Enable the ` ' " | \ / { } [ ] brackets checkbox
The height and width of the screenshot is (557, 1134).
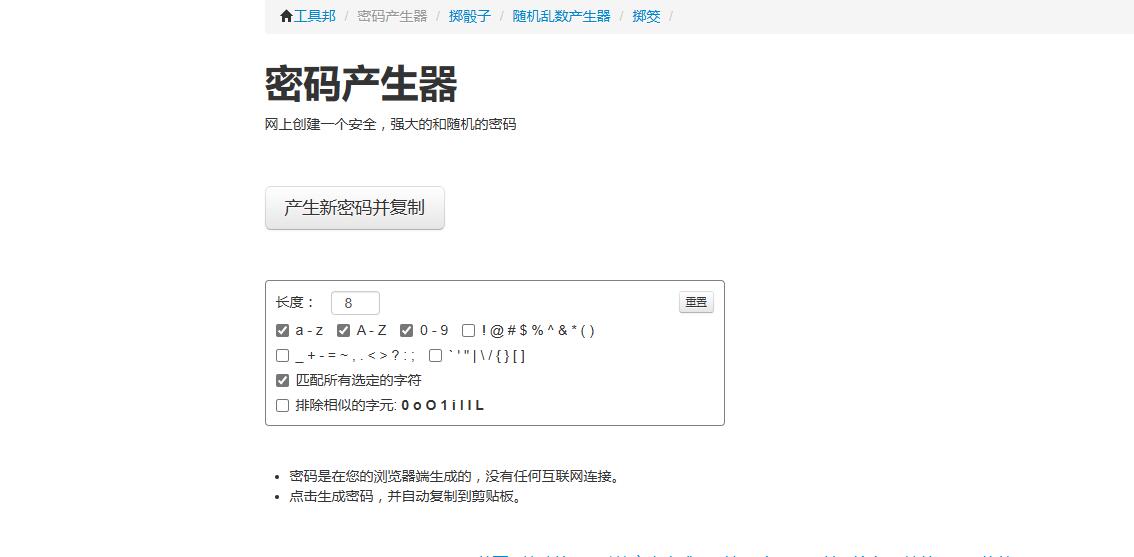coord(435,356)
